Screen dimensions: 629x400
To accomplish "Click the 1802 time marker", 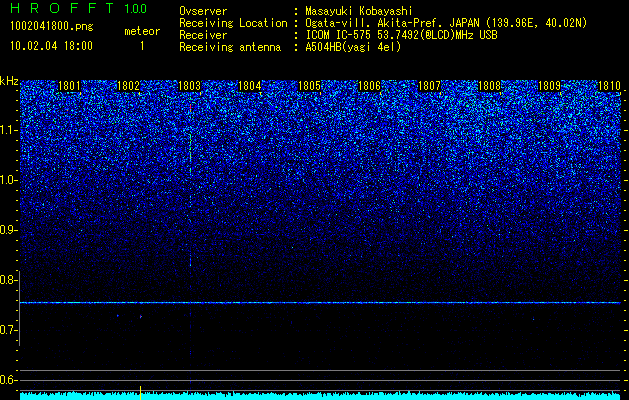I will [x=128, y=86].
